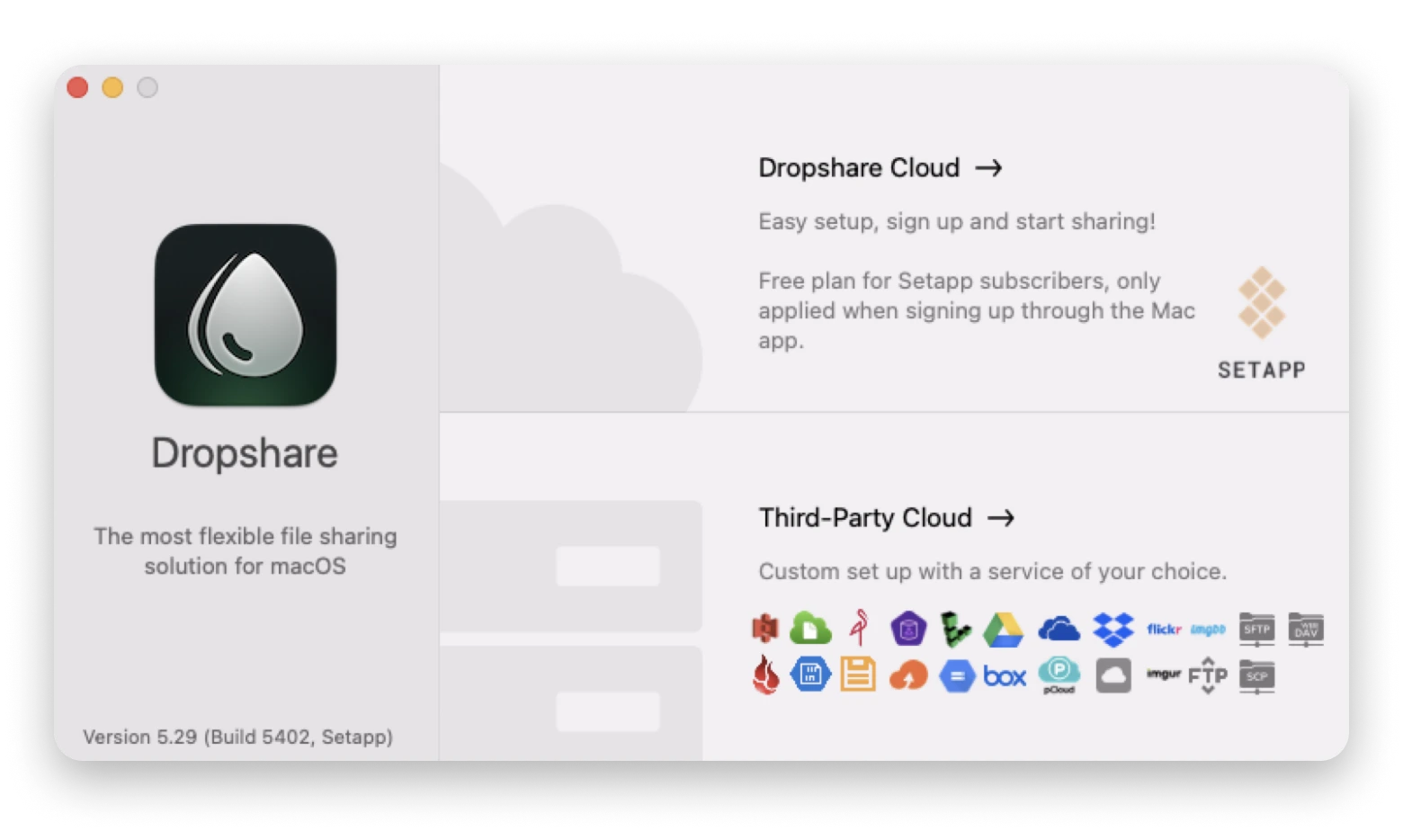The width and height of the screenshot is (1403, 840).
Task: Open the Dropshare Cloud setup heading
Action: [x=859, y=168]
